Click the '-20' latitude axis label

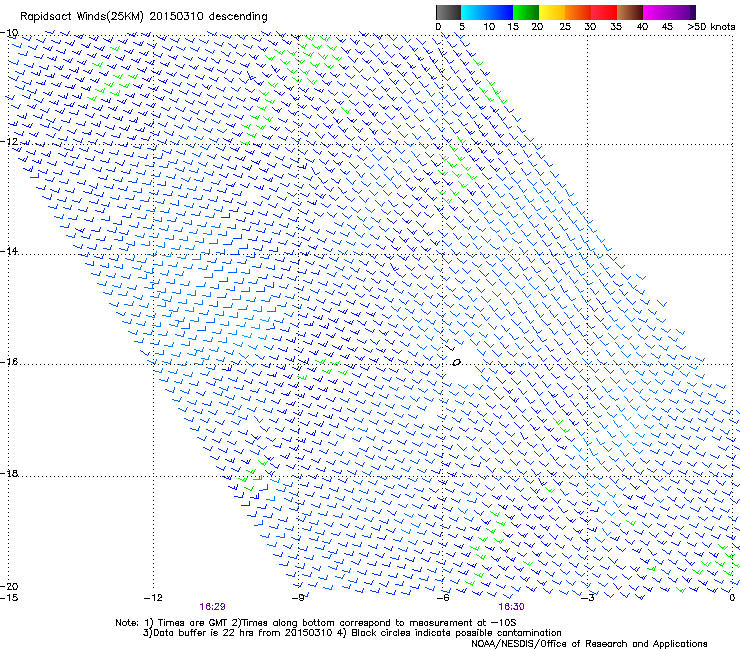(x=9, y=586)
